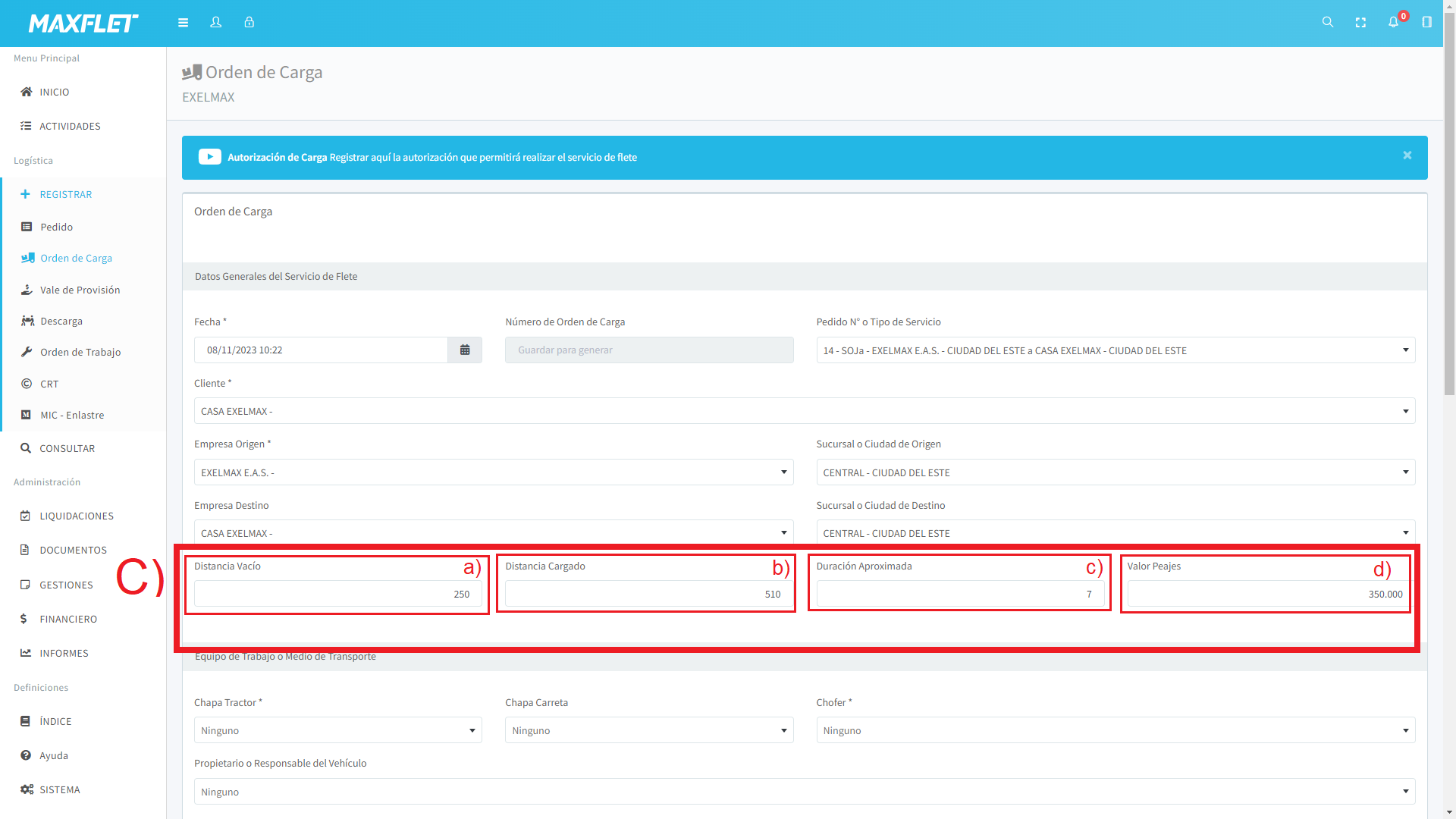Close the Autorización de Carga banner

coord(1407,155)
